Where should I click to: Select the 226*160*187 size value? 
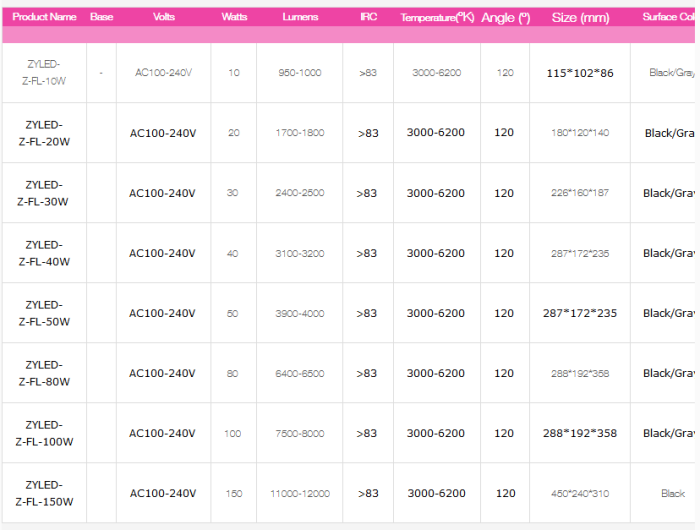click(x=580, y=193)
